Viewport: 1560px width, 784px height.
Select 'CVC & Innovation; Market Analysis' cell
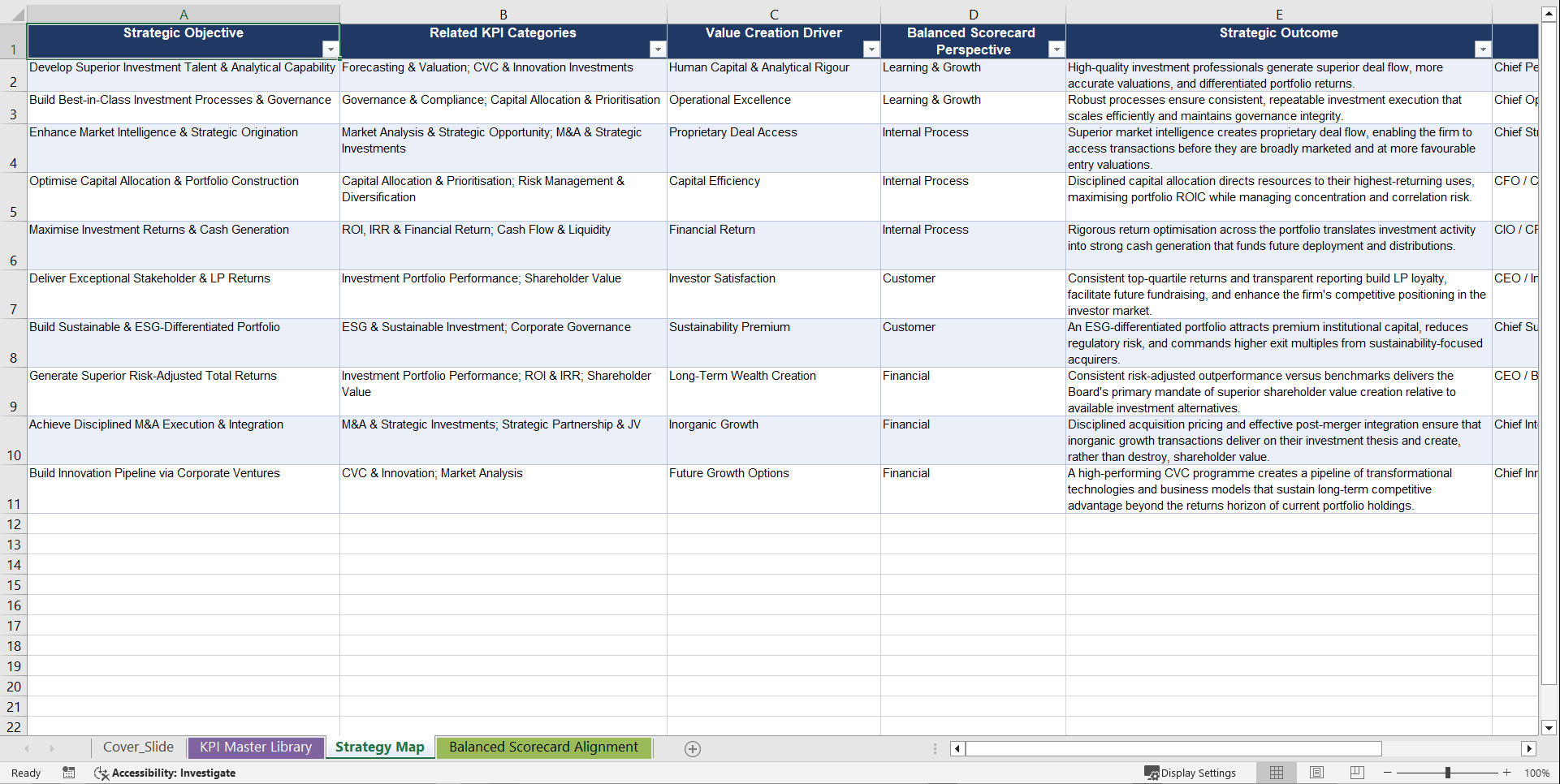pyautogui.click(x=503, y=489)
